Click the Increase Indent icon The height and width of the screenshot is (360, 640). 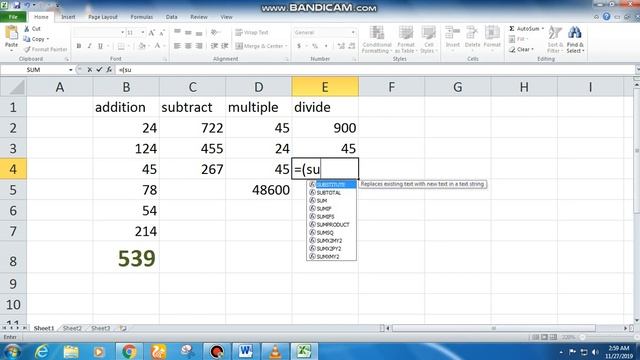pos(225,46)
